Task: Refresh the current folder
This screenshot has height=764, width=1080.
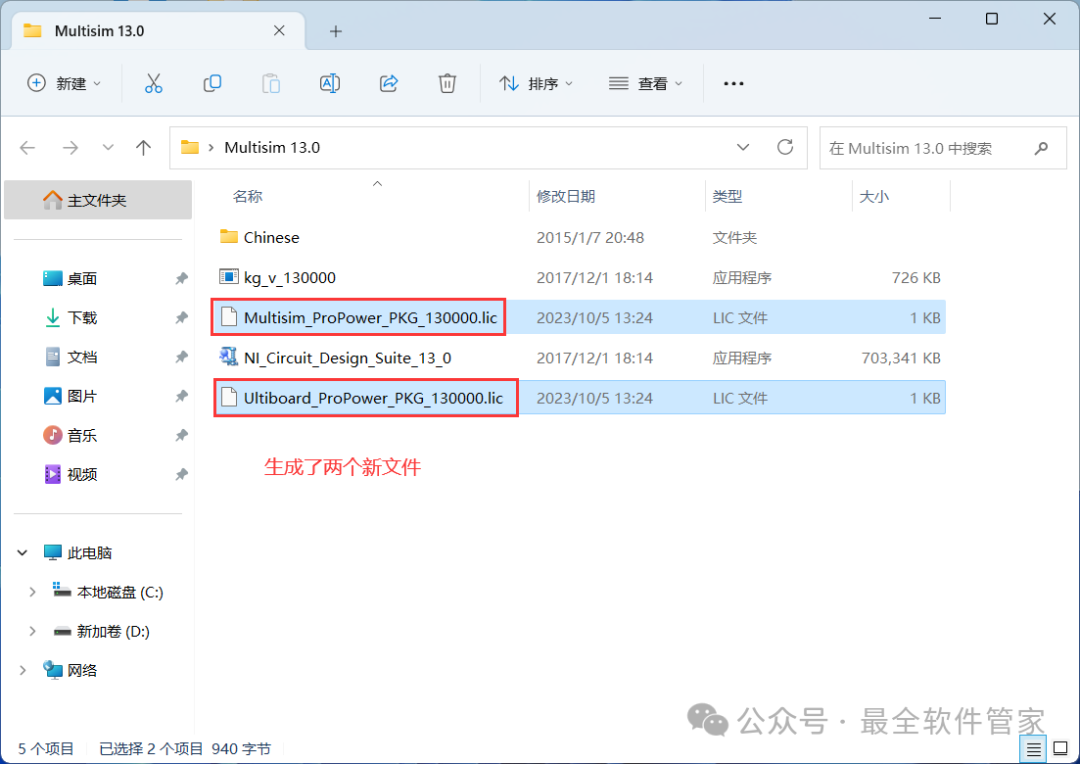Action: tap(785, 147)
